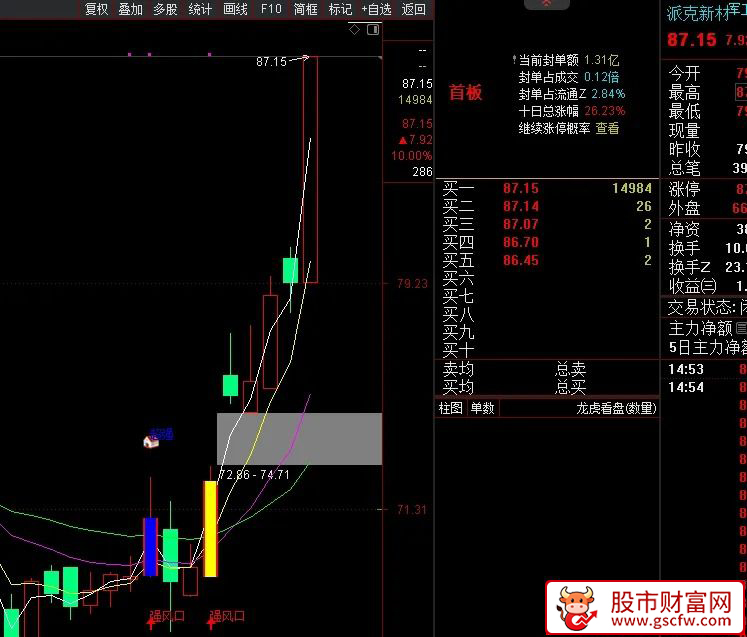Click the rightmost purple marker at chart top
This screenshot has height=637, width=747.
point(210,54)
